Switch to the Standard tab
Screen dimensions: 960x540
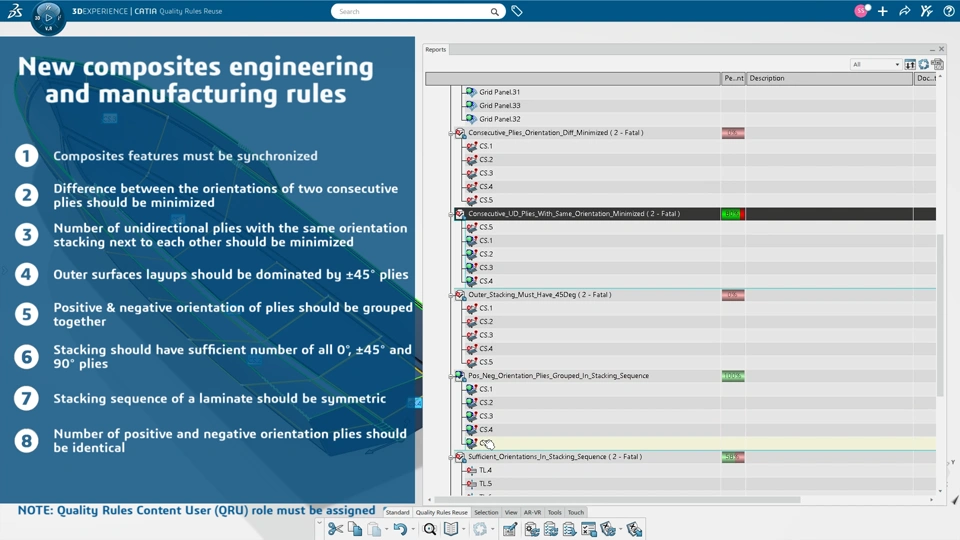397,512
